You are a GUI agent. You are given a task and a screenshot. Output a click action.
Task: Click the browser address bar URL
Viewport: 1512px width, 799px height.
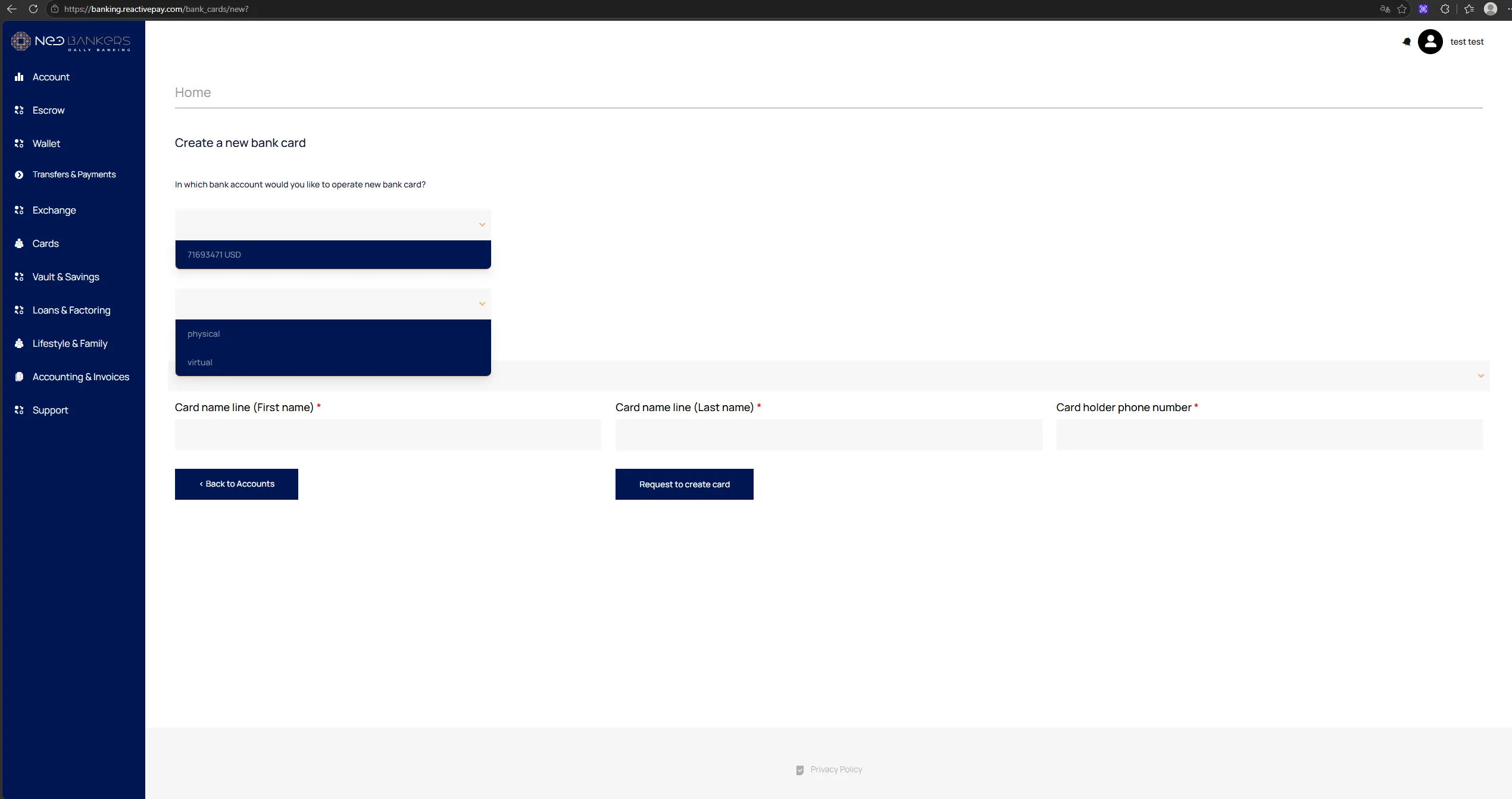coord(156,9)
